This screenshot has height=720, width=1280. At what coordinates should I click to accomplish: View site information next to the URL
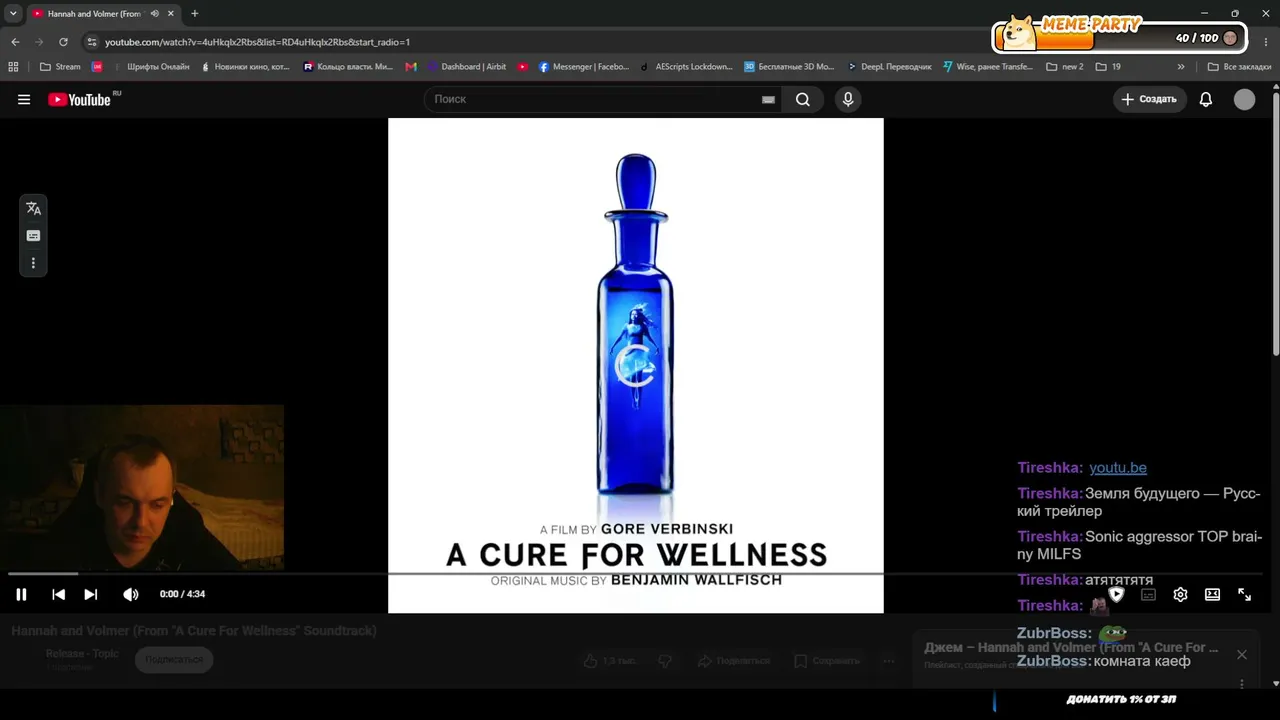92,42
